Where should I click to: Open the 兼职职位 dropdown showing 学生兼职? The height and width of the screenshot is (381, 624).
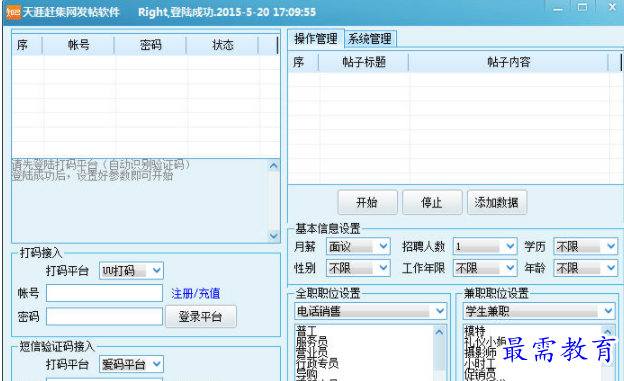point(539,311)
